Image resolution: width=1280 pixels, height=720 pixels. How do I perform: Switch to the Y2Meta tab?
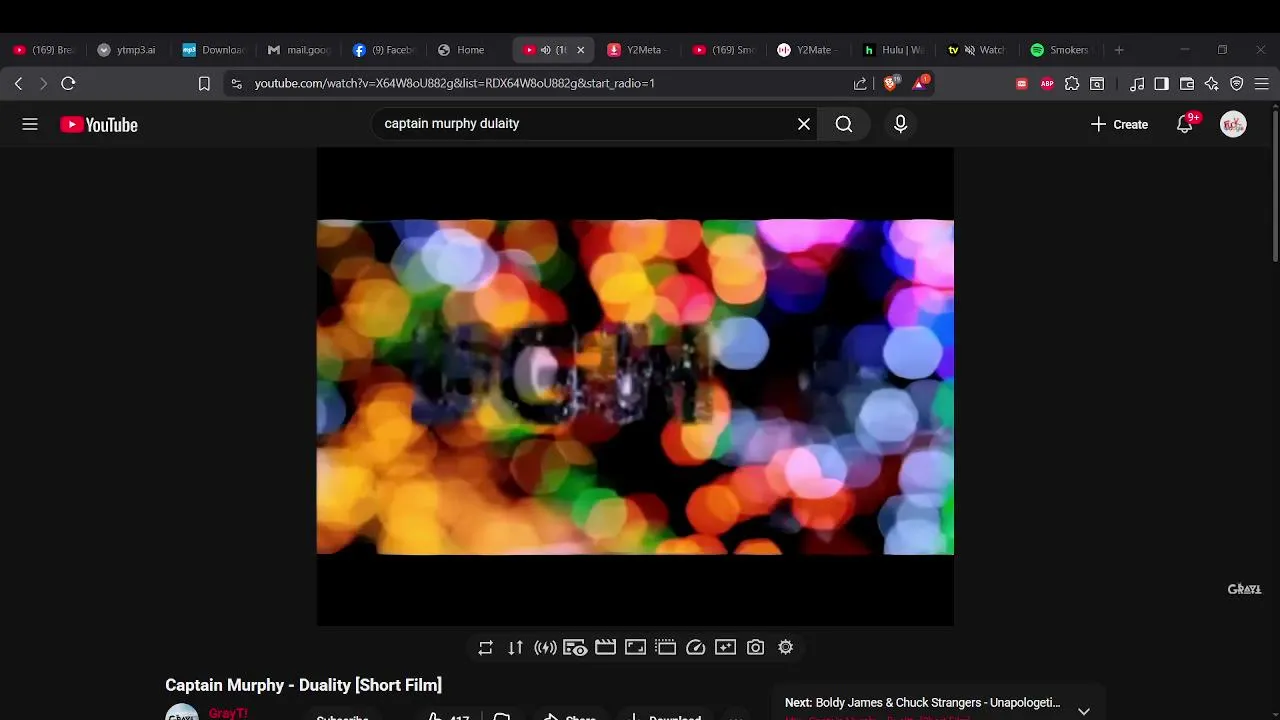(638, 50)
